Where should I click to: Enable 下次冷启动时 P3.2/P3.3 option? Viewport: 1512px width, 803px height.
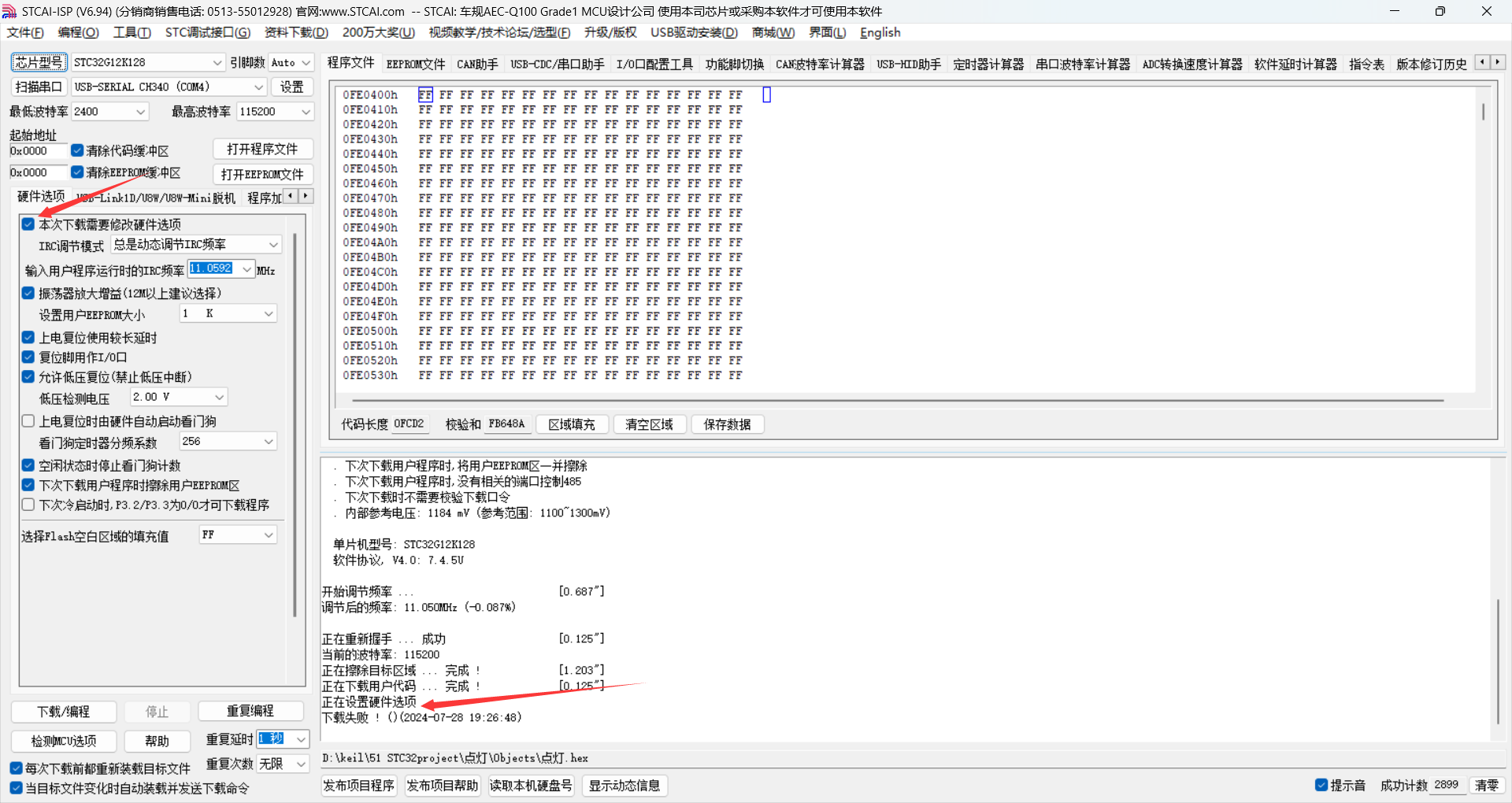(x=28, y=505)
